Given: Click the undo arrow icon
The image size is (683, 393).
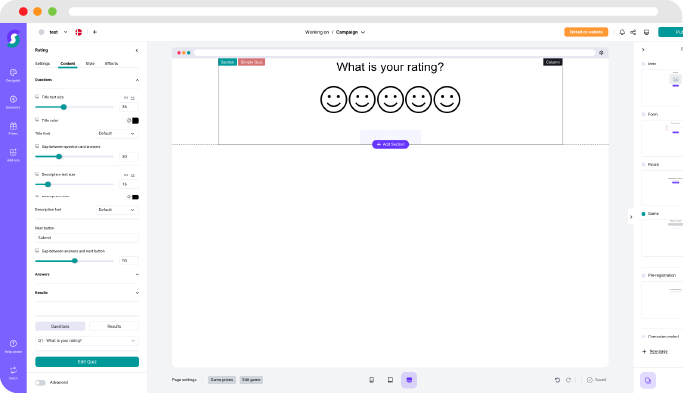Looking at the screenshot, I should click(557, 380).
